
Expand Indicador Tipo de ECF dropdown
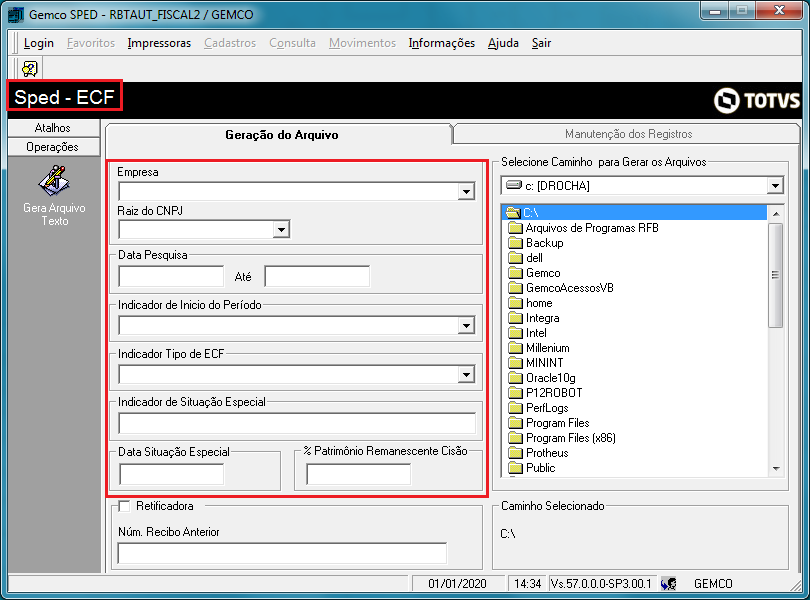click(x=466, y=375)
